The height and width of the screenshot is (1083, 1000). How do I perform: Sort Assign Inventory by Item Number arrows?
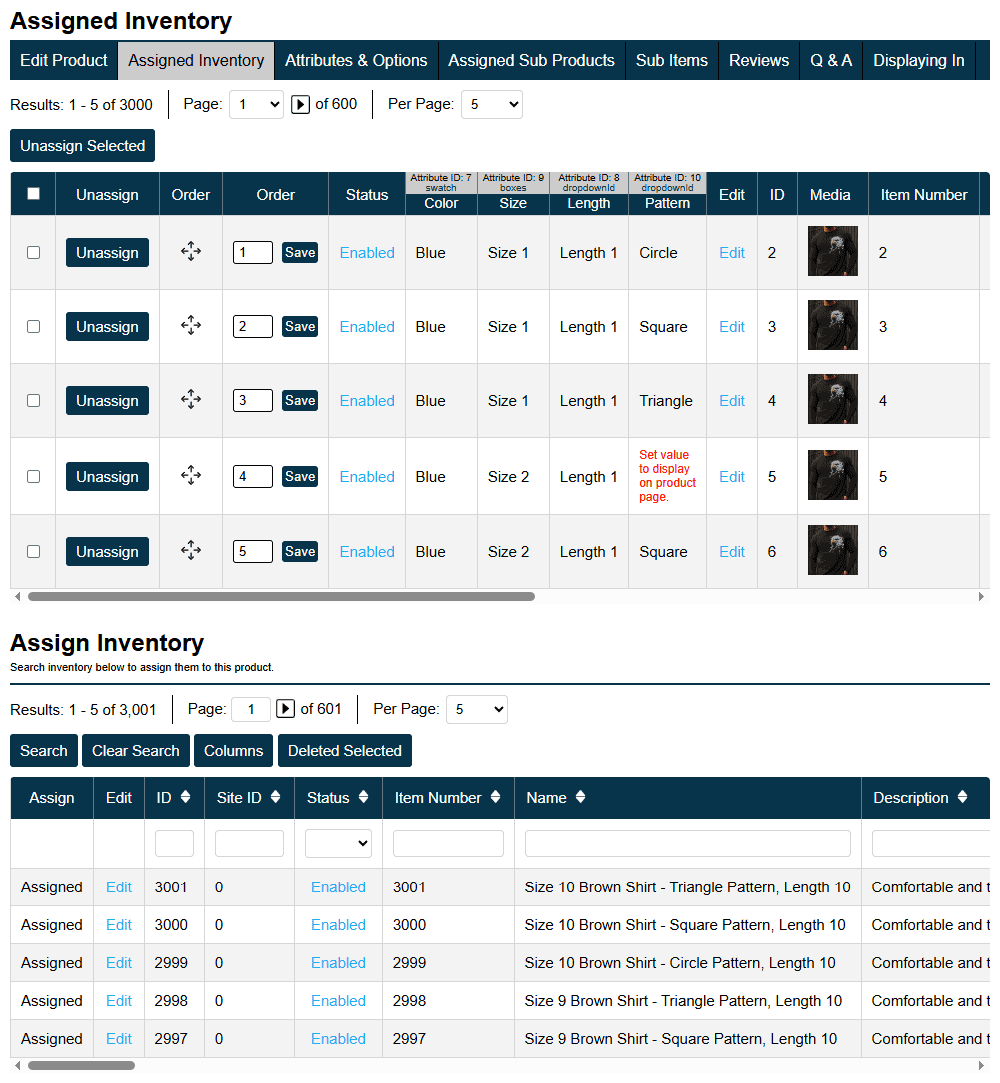tap(495, 797)
